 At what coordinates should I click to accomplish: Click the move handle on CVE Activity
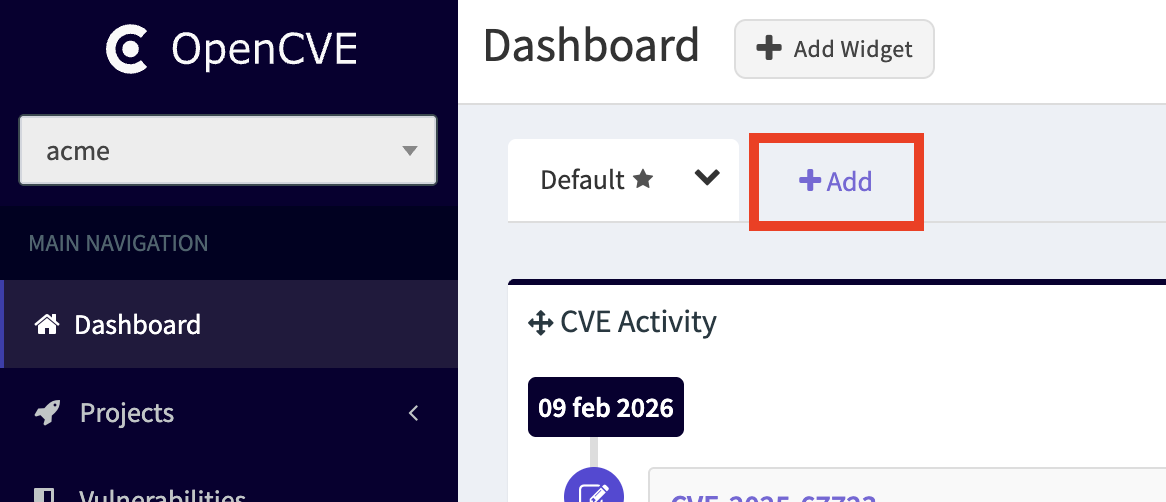540,323
